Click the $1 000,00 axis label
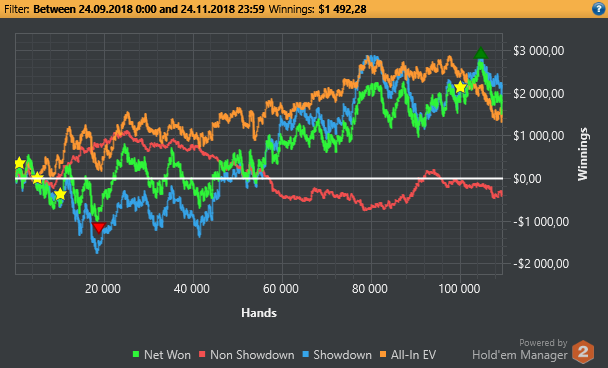The image size is (608, 368). (x=539, y=136)
